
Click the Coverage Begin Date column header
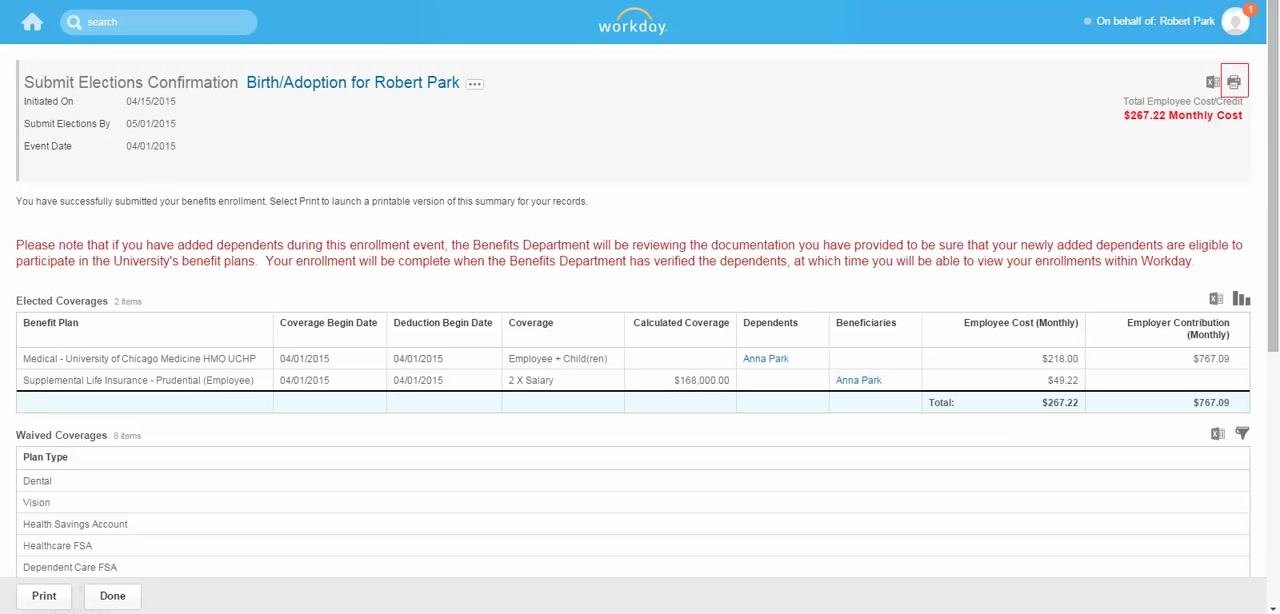[330, 330]
